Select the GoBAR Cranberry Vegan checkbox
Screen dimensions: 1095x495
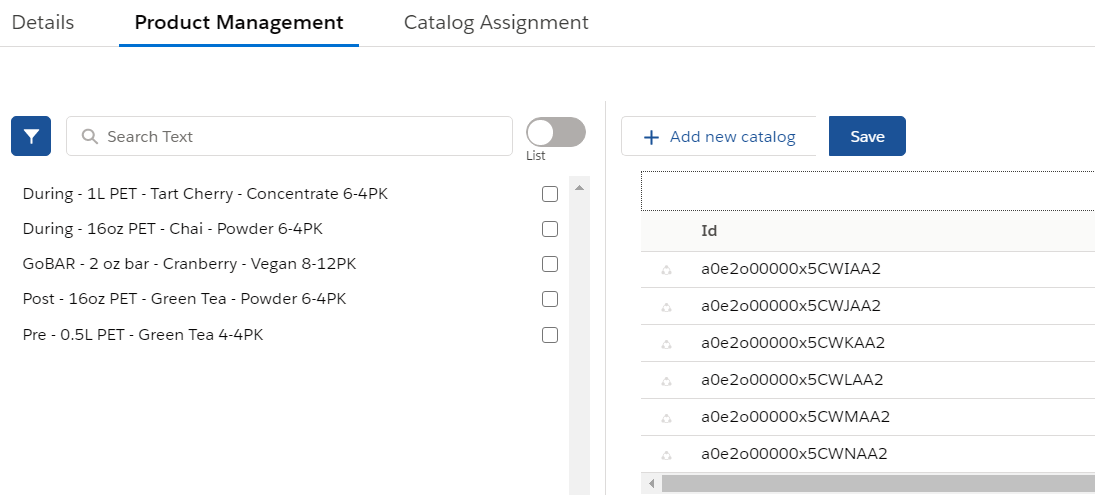click(549, 264)
